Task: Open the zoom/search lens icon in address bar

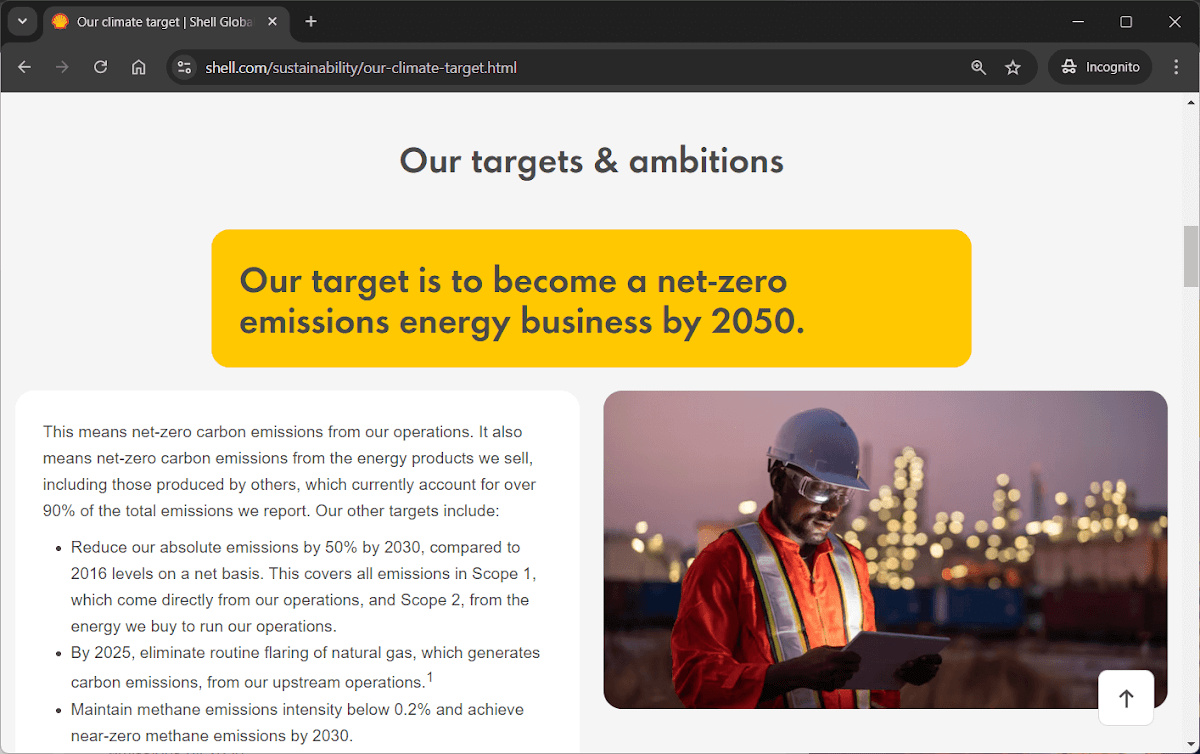Action: coord(977,67)
